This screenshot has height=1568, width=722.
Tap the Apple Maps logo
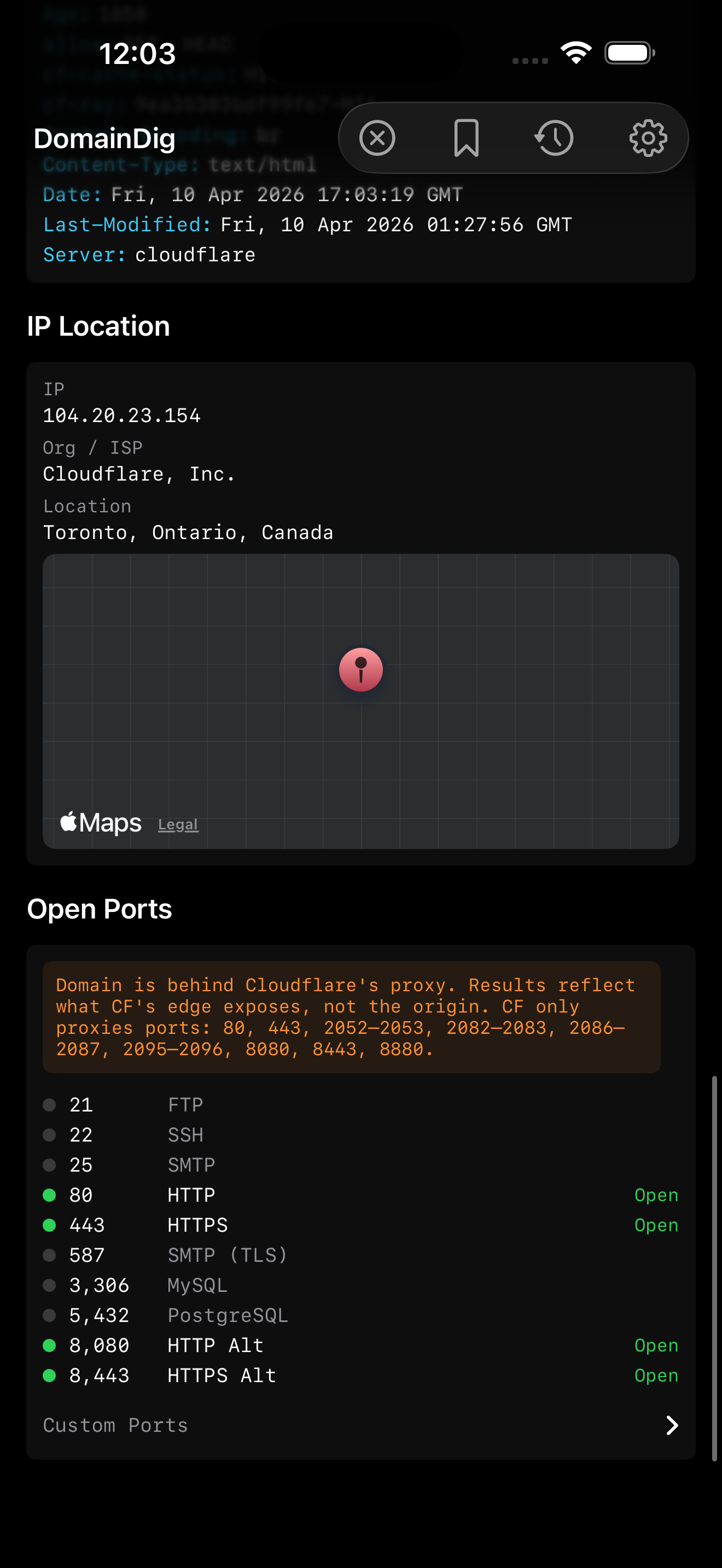pyautogui.click(x=101, y=823)
